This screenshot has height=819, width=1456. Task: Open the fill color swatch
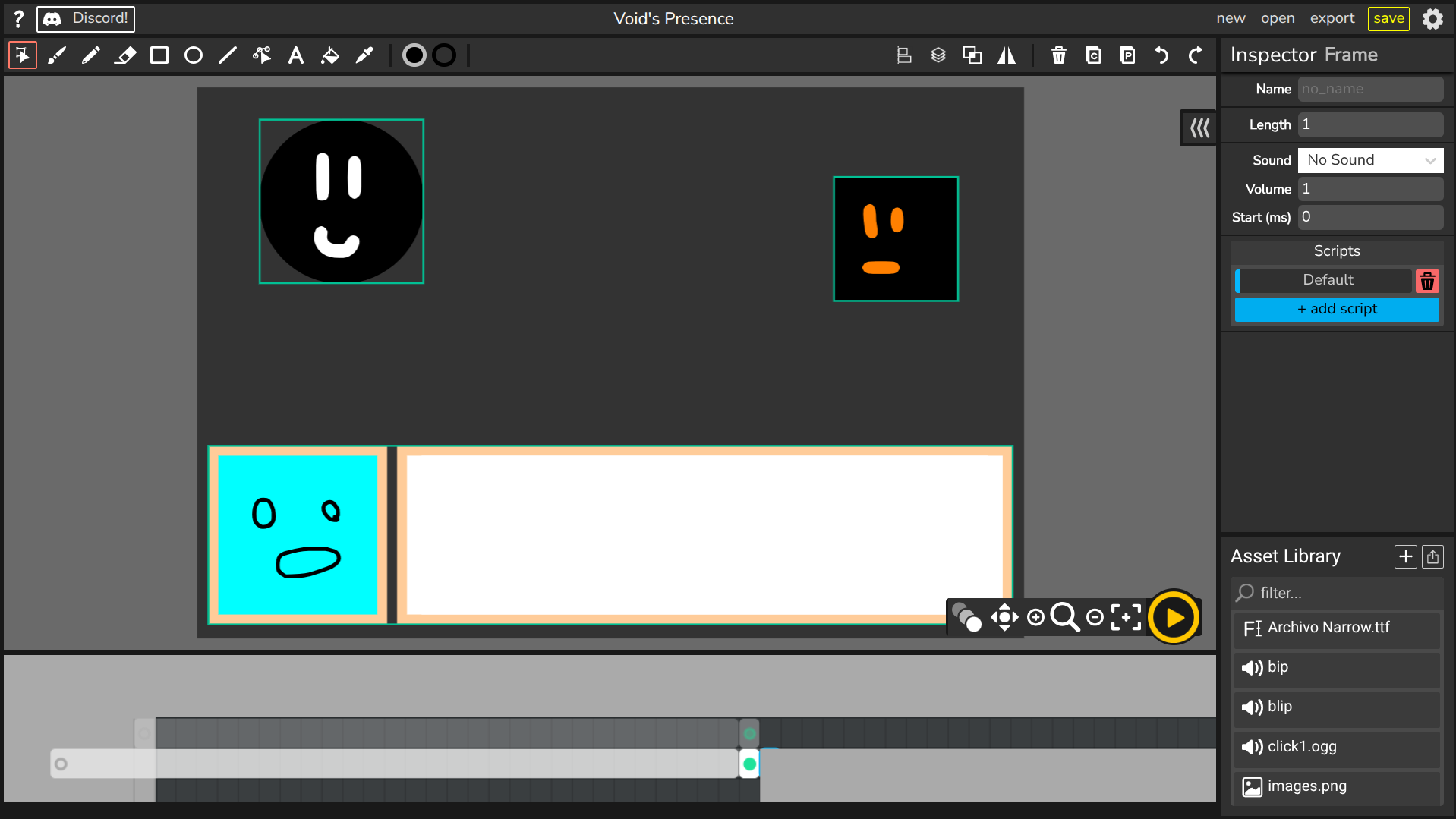[414, 55]
